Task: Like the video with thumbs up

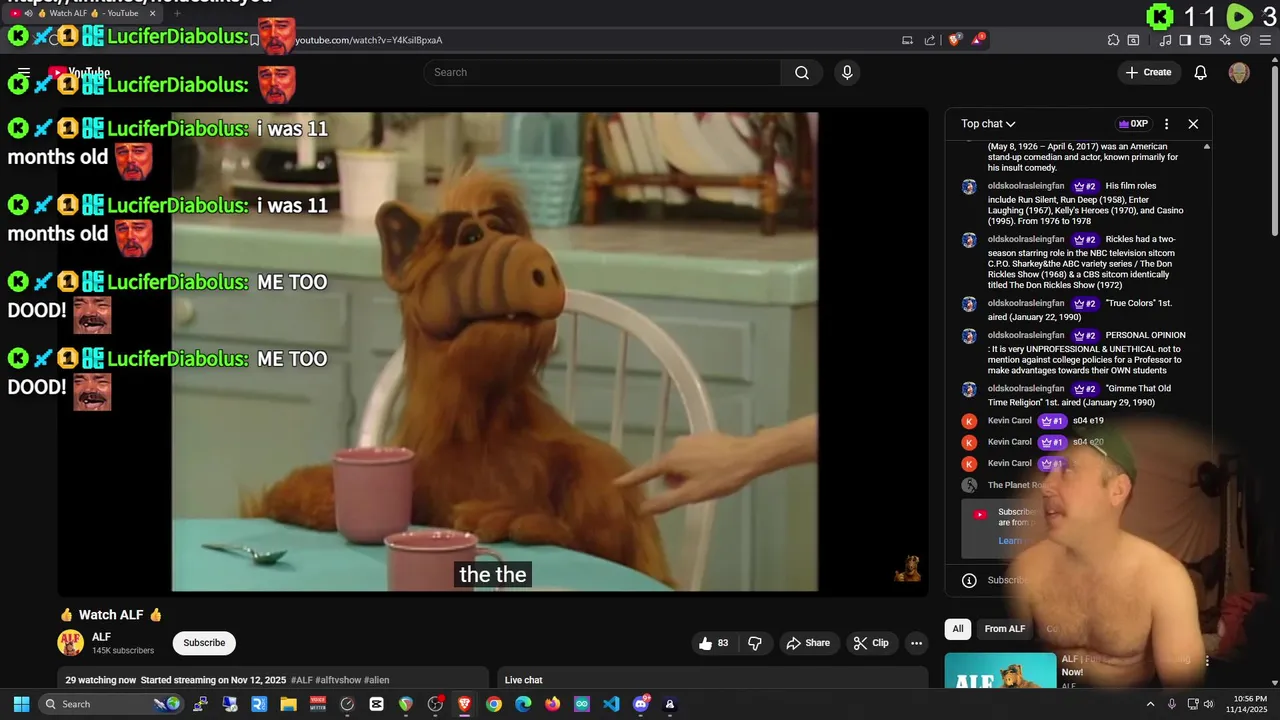Action: (715, 643)
